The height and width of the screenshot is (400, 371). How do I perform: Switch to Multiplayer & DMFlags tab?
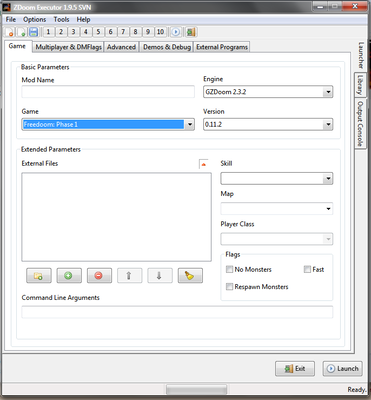(x=68, y=47)
